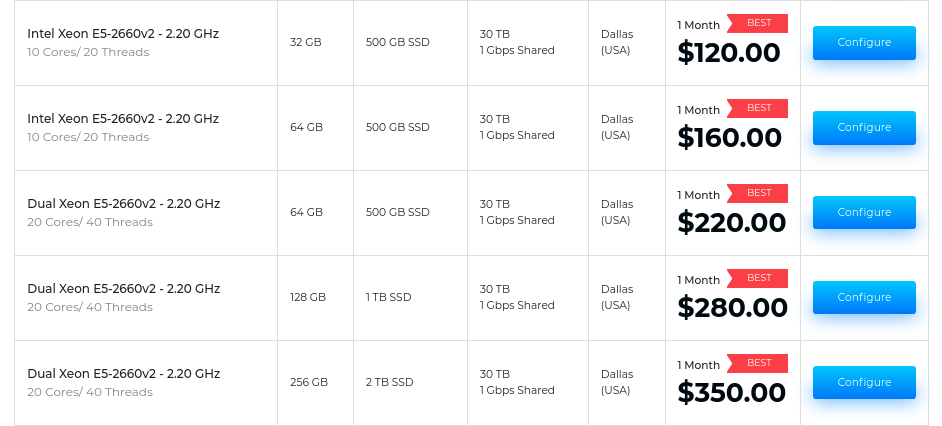Configure the $280.00 Dual Xeon server
Image resolution: width=942 pixels, height=426 pixels.
click(864, 297)
